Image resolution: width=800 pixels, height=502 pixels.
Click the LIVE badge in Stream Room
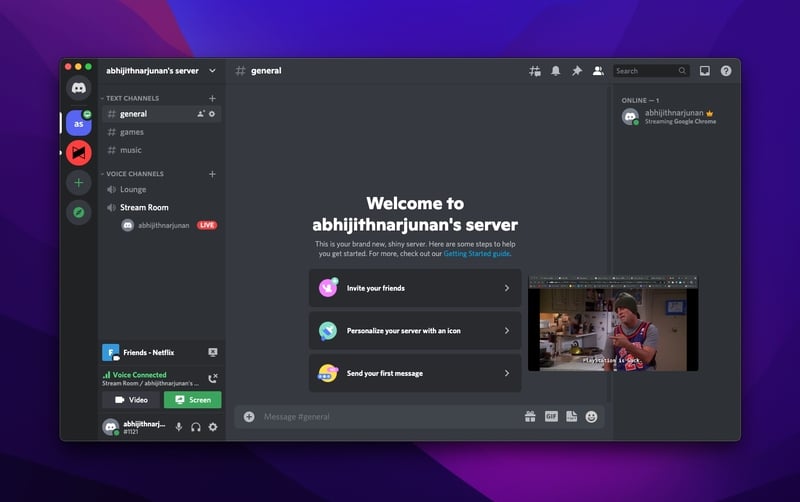pyautogui.click(x=207, y=225)
